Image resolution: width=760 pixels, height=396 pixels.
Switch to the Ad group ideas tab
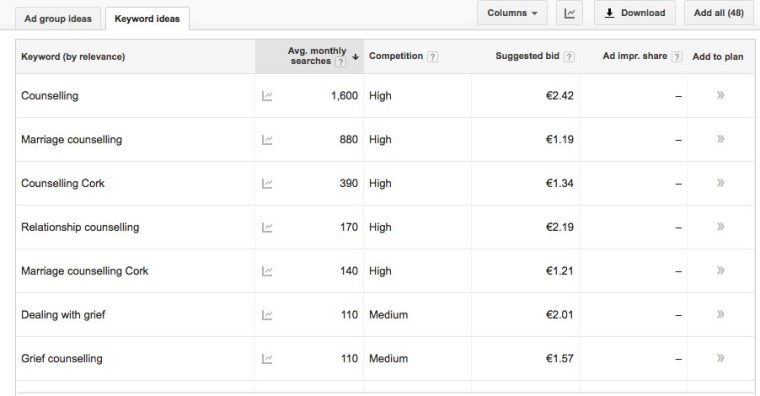coord(58,19)
